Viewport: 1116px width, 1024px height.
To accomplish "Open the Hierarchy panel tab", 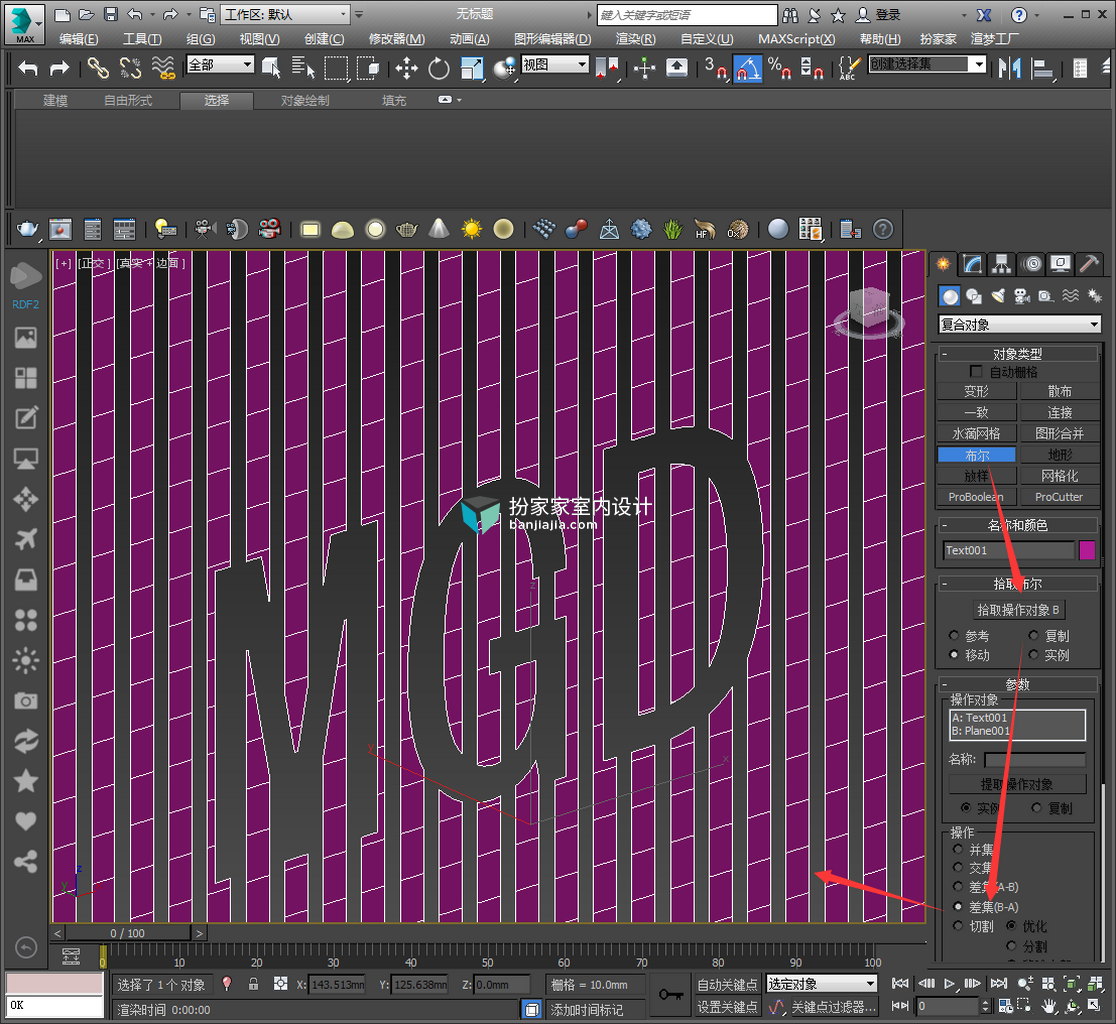I will click(x=1001, y=264).
